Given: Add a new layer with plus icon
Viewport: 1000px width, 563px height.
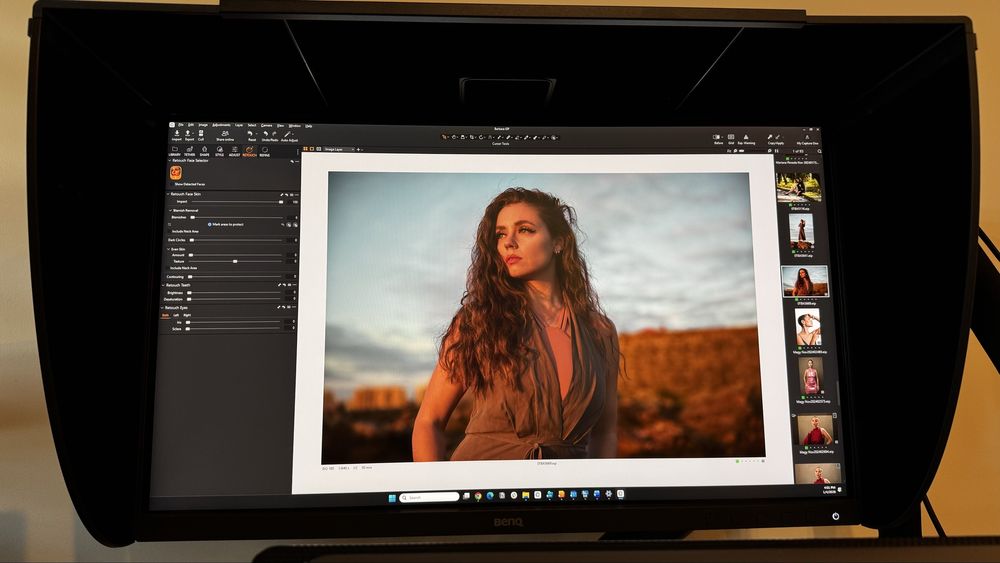Looking at the screenshot, I should 358,149.
